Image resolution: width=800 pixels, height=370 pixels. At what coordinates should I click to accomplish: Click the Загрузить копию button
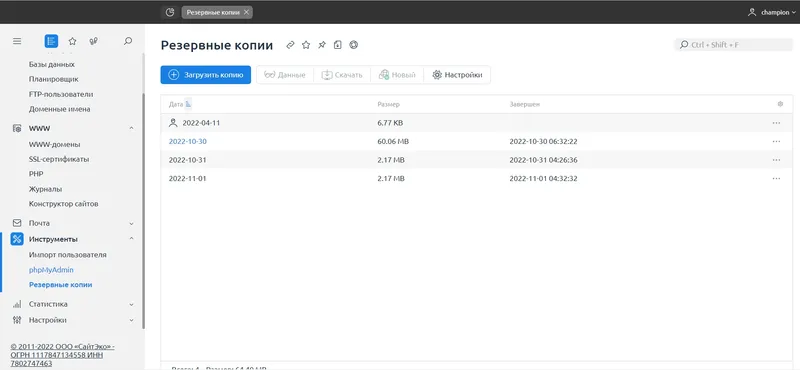206,75
